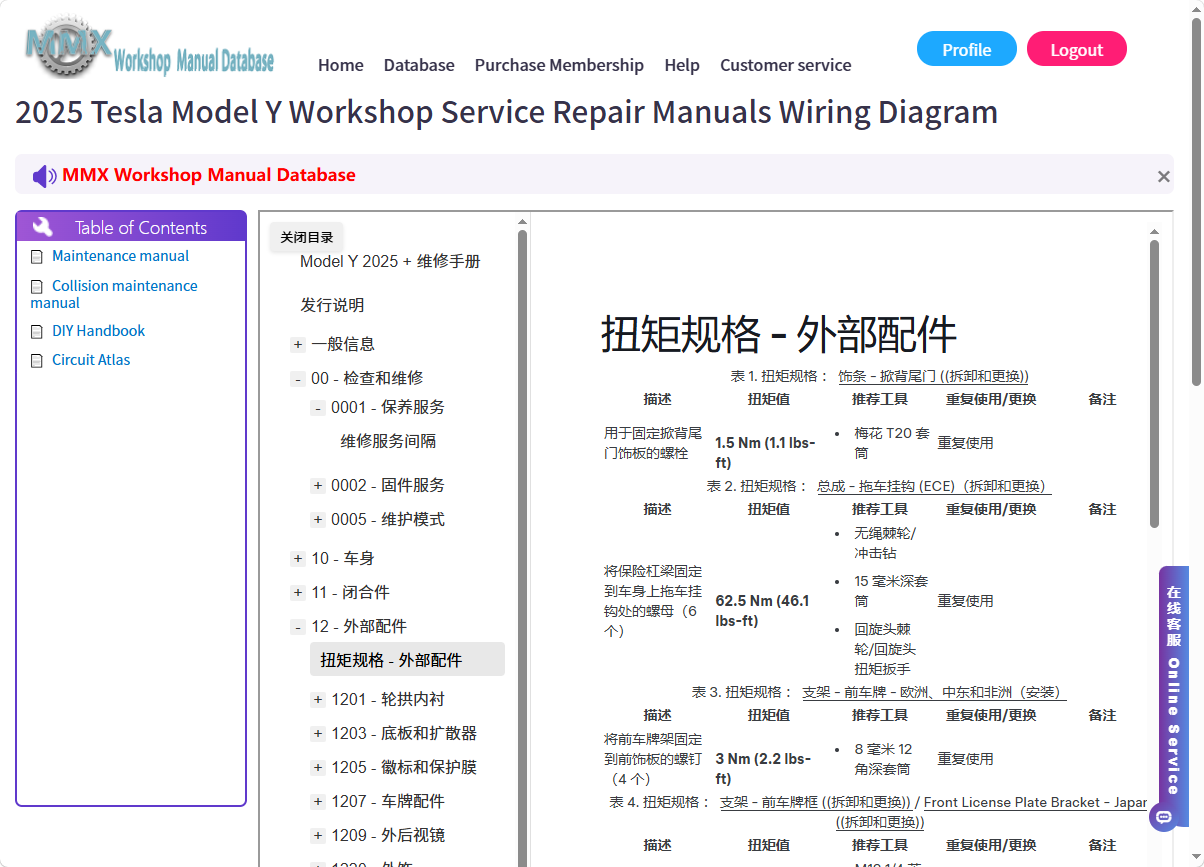The width and height of the screenshot is (1204, 867).
Task: Open the Circuit Atlas link
Action: coord(91,360)
